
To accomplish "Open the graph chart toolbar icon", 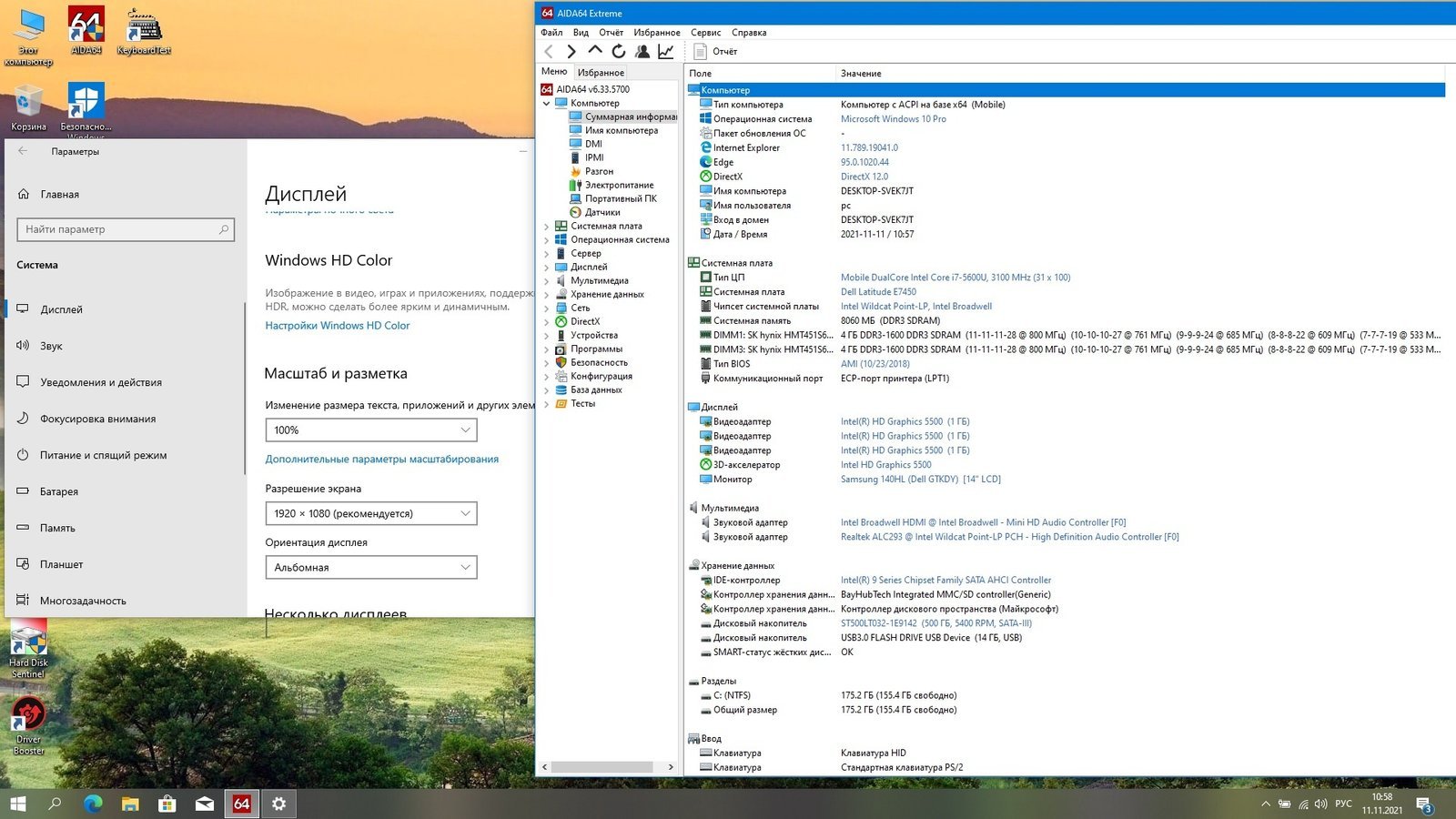I will tap(666, 52).
